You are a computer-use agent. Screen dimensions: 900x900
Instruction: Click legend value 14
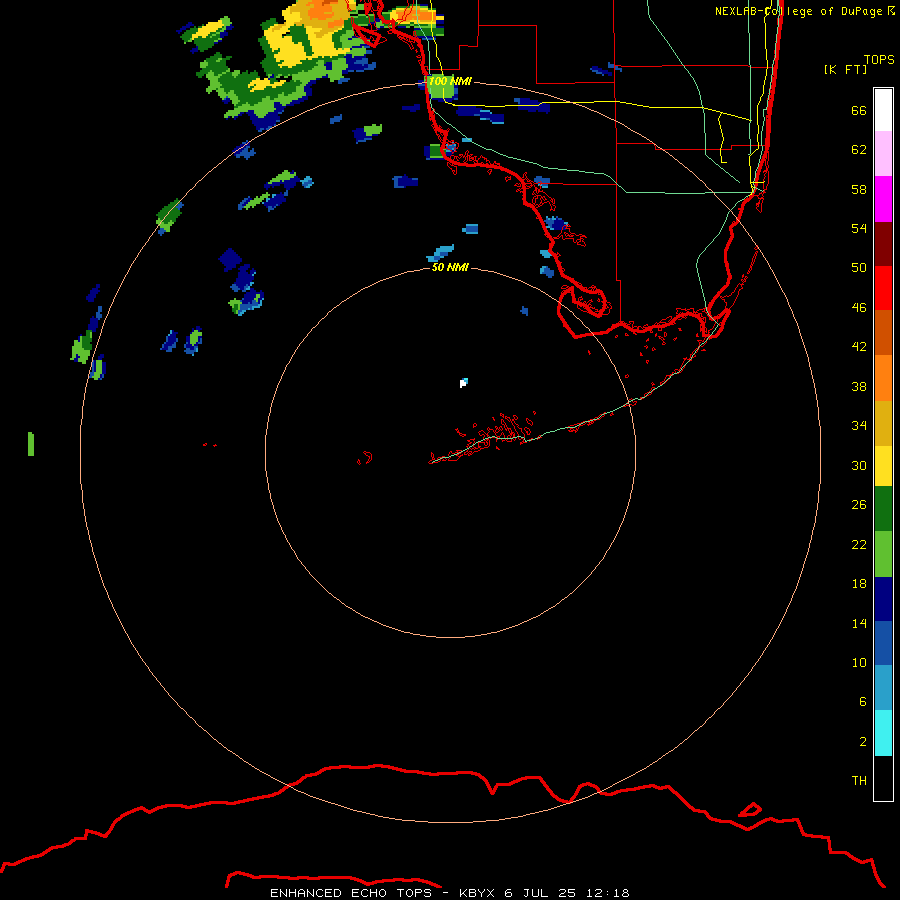click(x=859, y=623)
